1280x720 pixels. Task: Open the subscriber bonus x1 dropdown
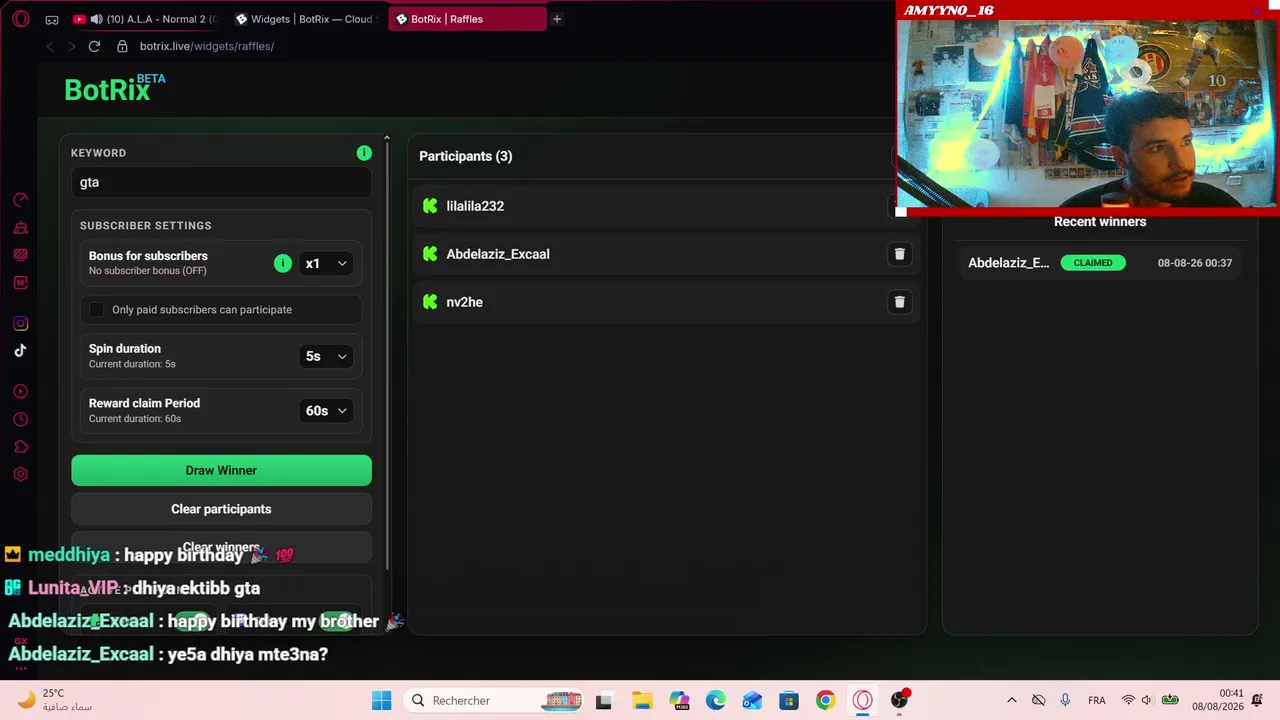[326, 263]
